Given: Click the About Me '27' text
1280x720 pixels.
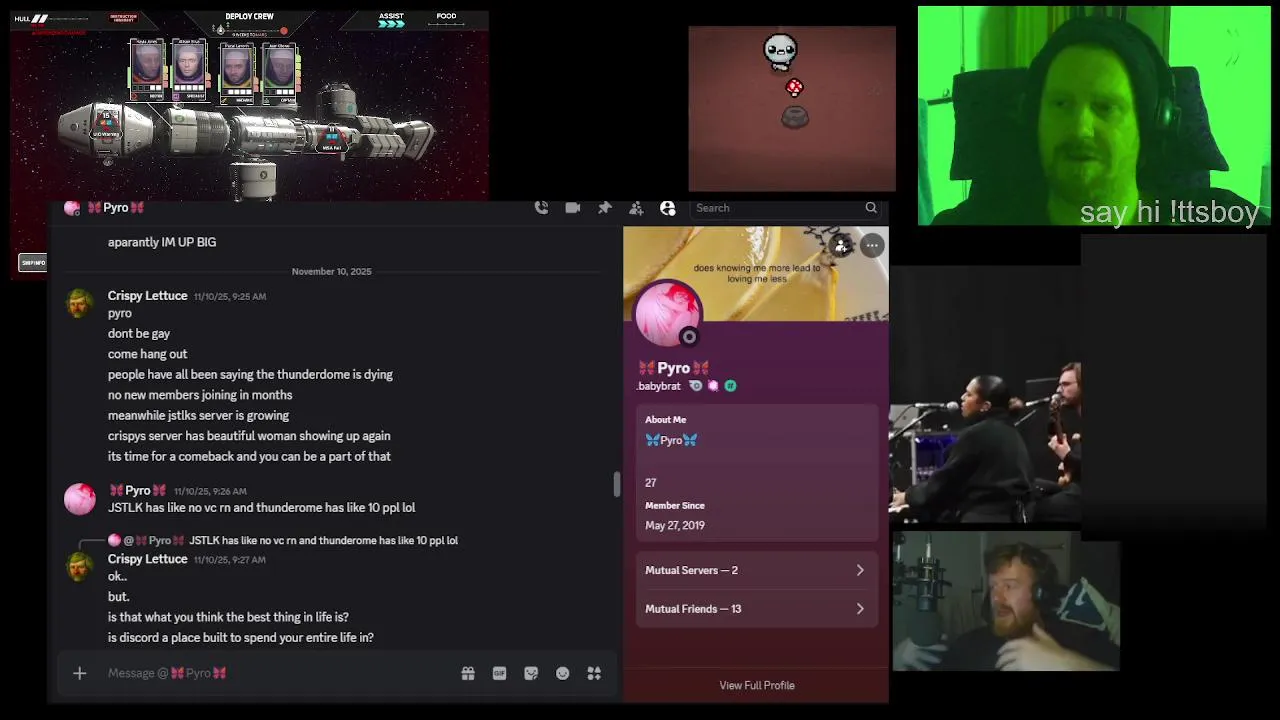Looking at the screenshot, I should click(651, 483).
